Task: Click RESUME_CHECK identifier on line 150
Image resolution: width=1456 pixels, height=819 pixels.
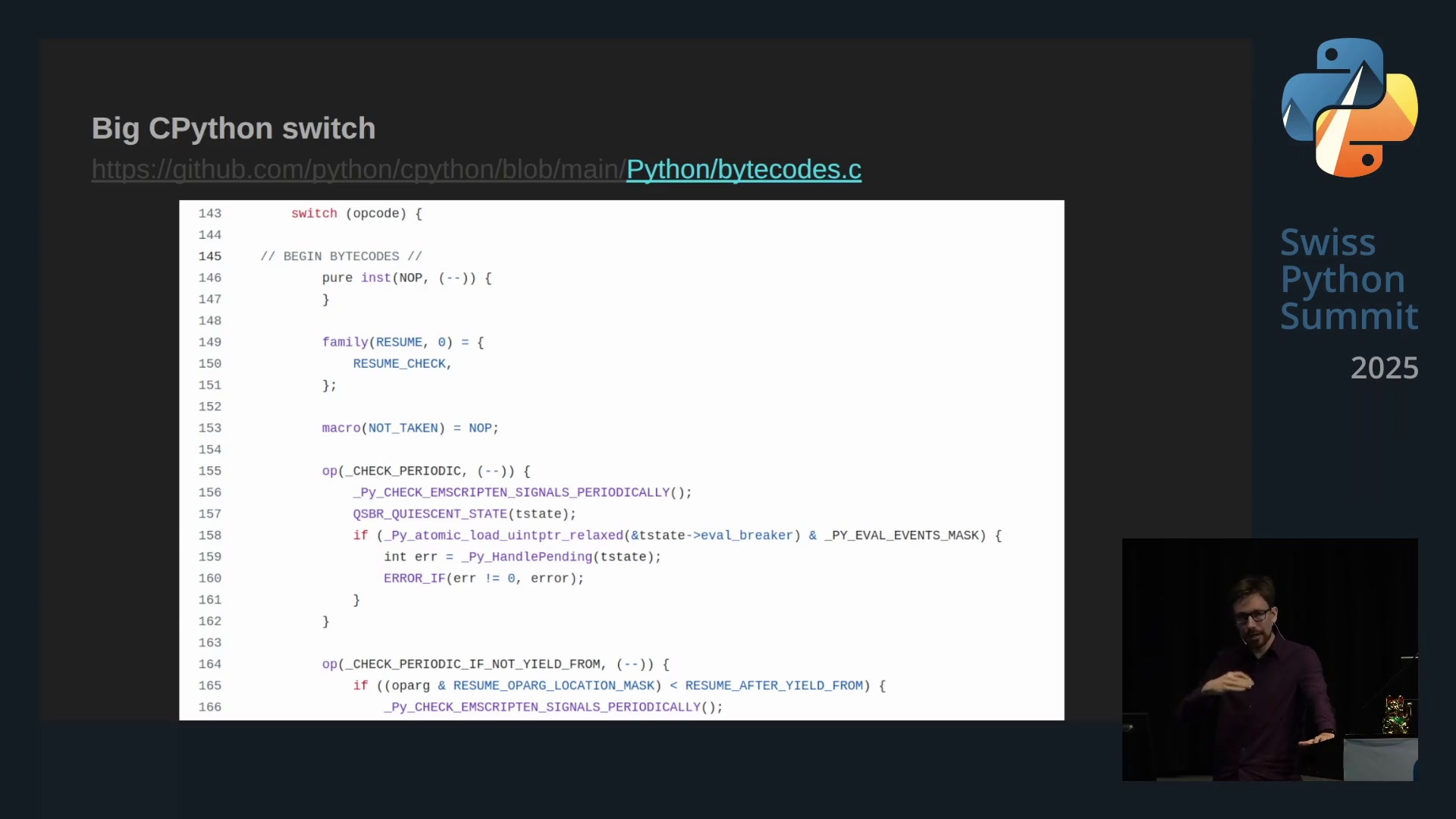Action: pos(399,364)
